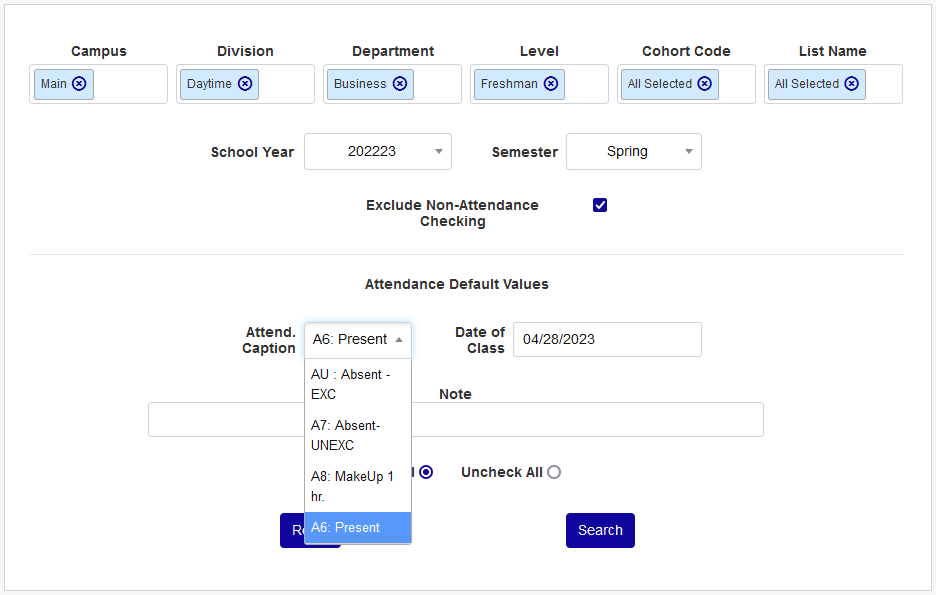Select the Check All radio button
936x595 pixels.
pyautogui.click(x=426, y=472)
